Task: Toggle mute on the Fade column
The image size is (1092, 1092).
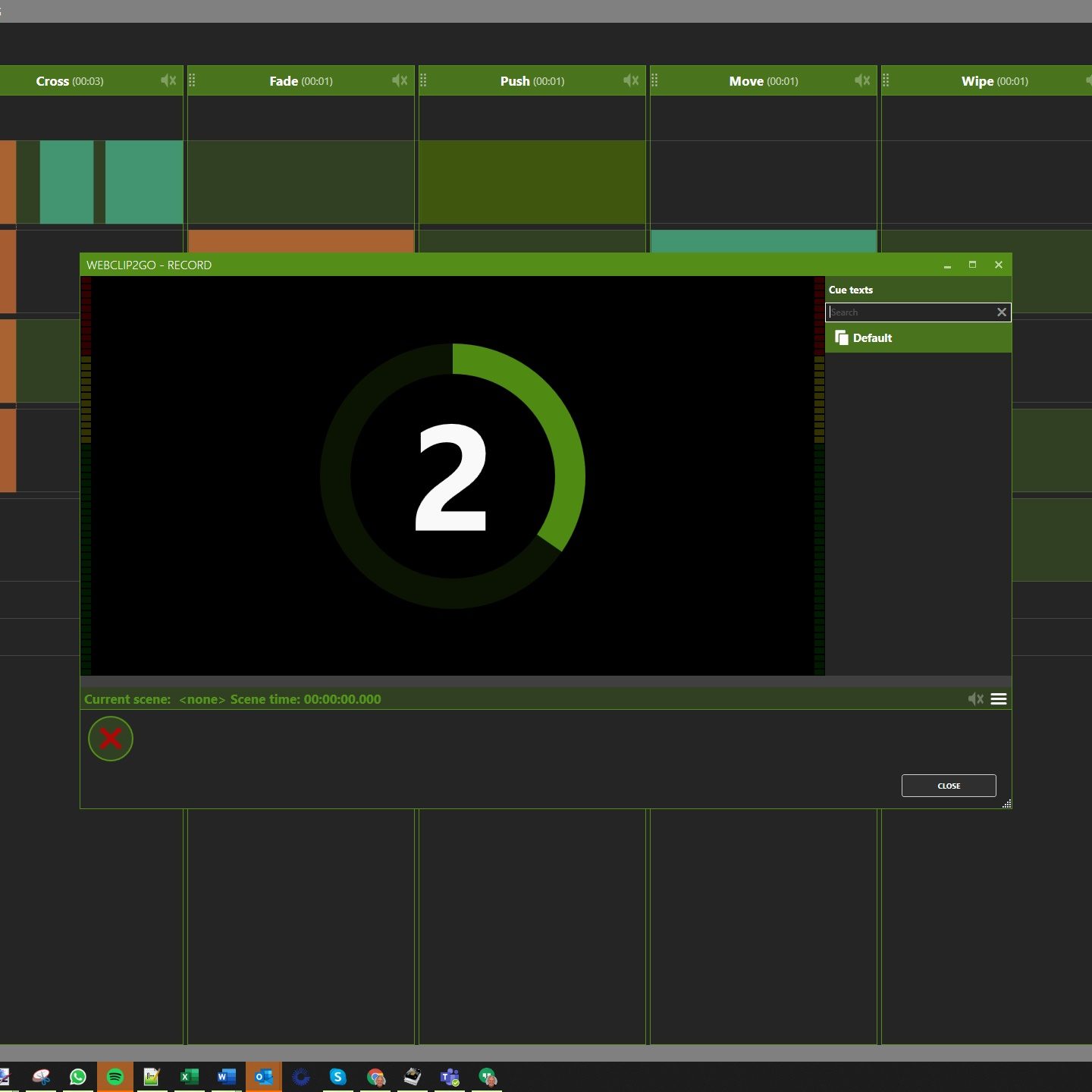Action: coord(400,80)
